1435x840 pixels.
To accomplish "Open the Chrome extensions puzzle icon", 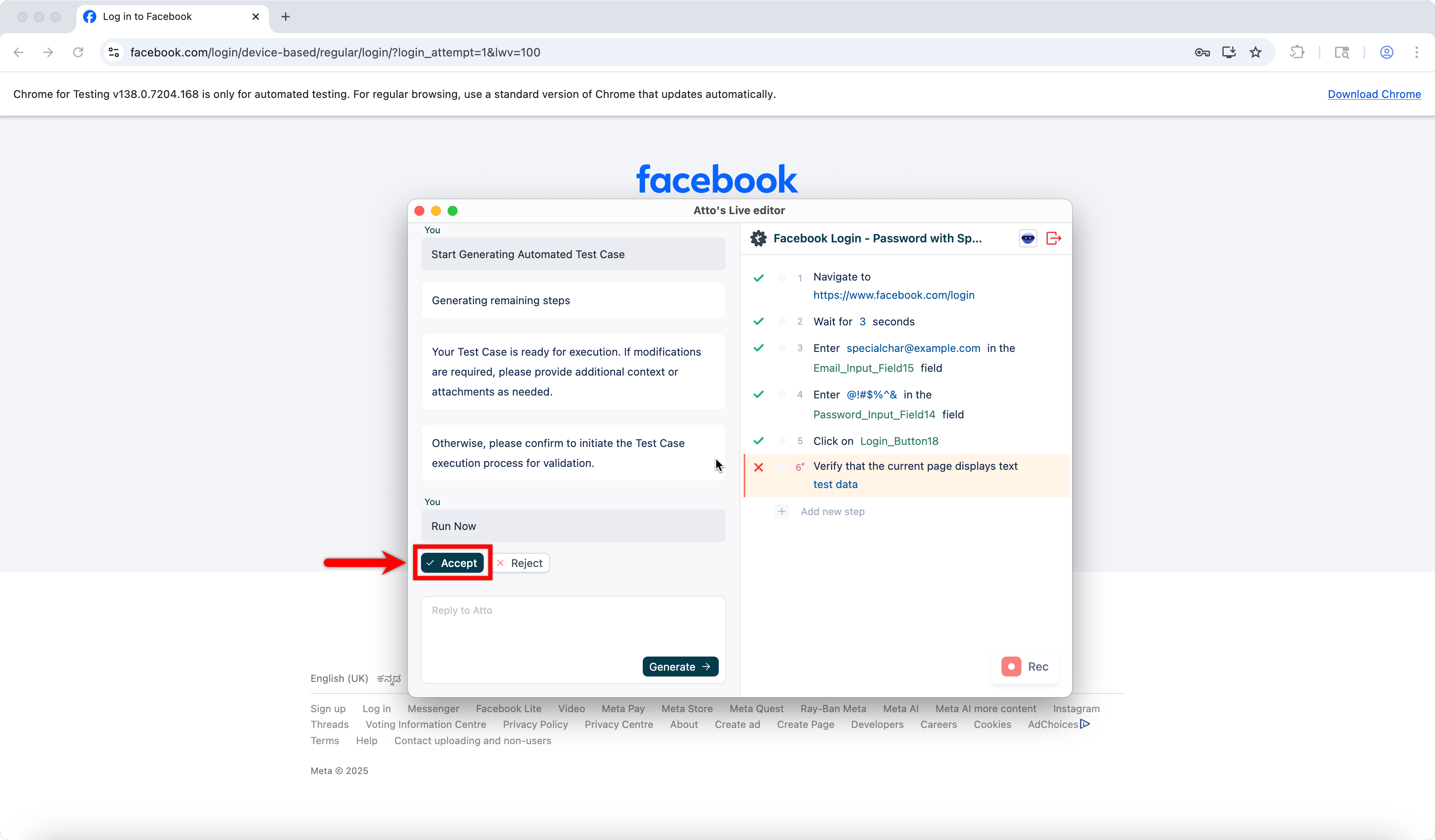I will pos(1297,52).
